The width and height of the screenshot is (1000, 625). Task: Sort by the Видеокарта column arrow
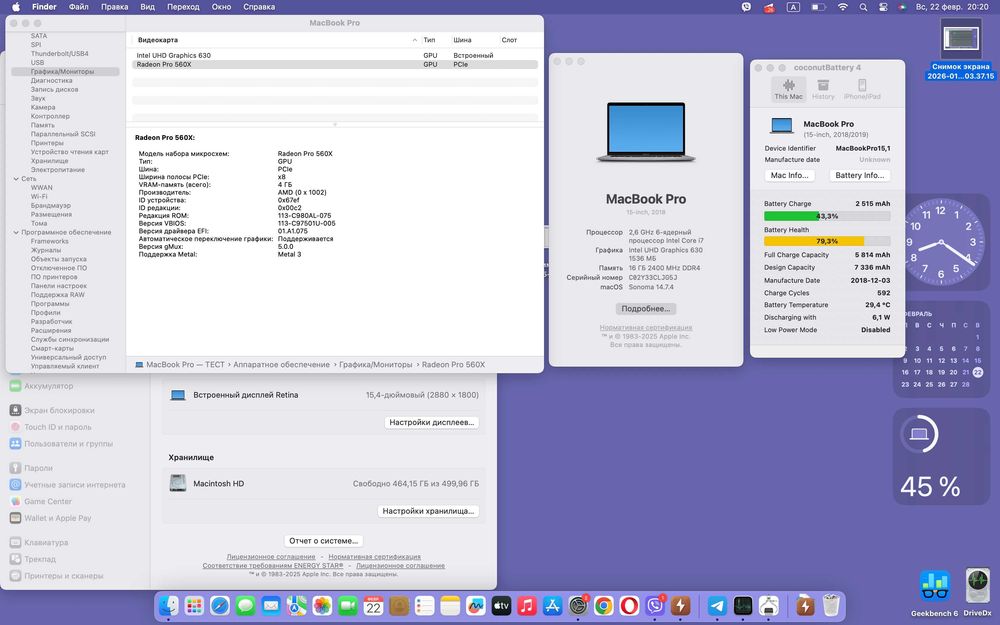click(415, 40)
